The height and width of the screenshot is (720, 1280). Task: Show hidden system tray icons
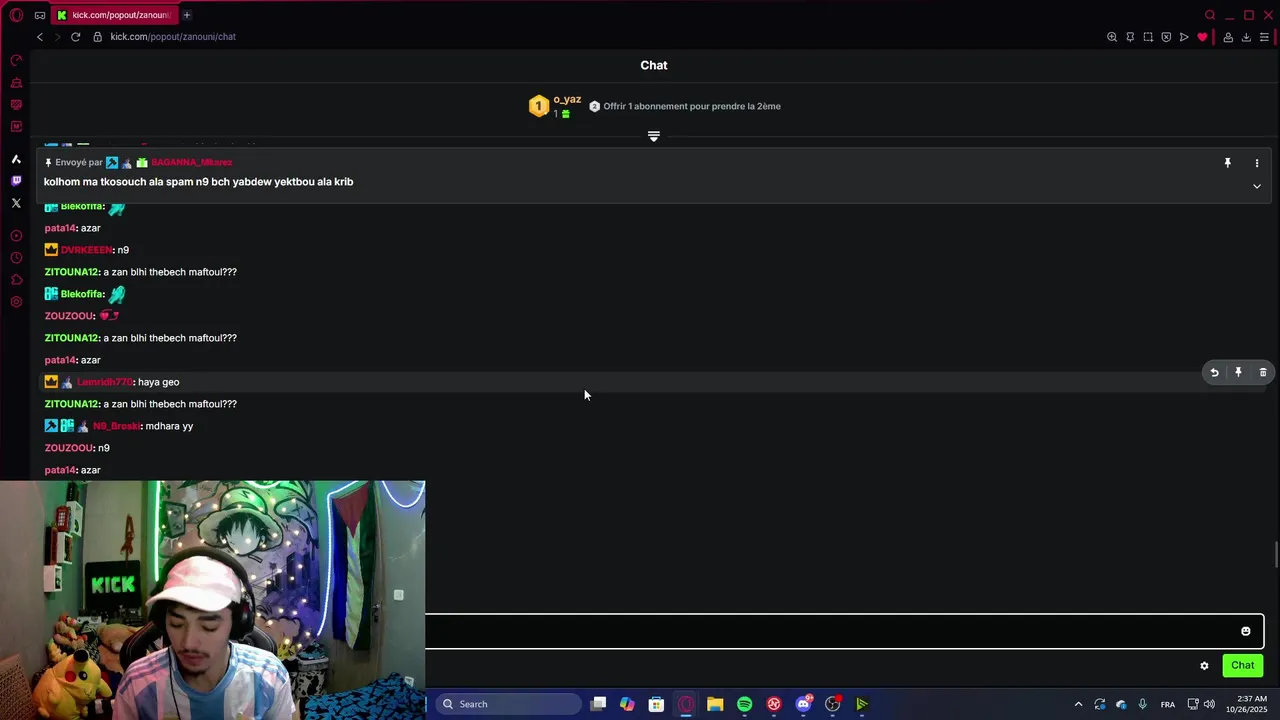pyautogui.click(x=1078, y=704)
